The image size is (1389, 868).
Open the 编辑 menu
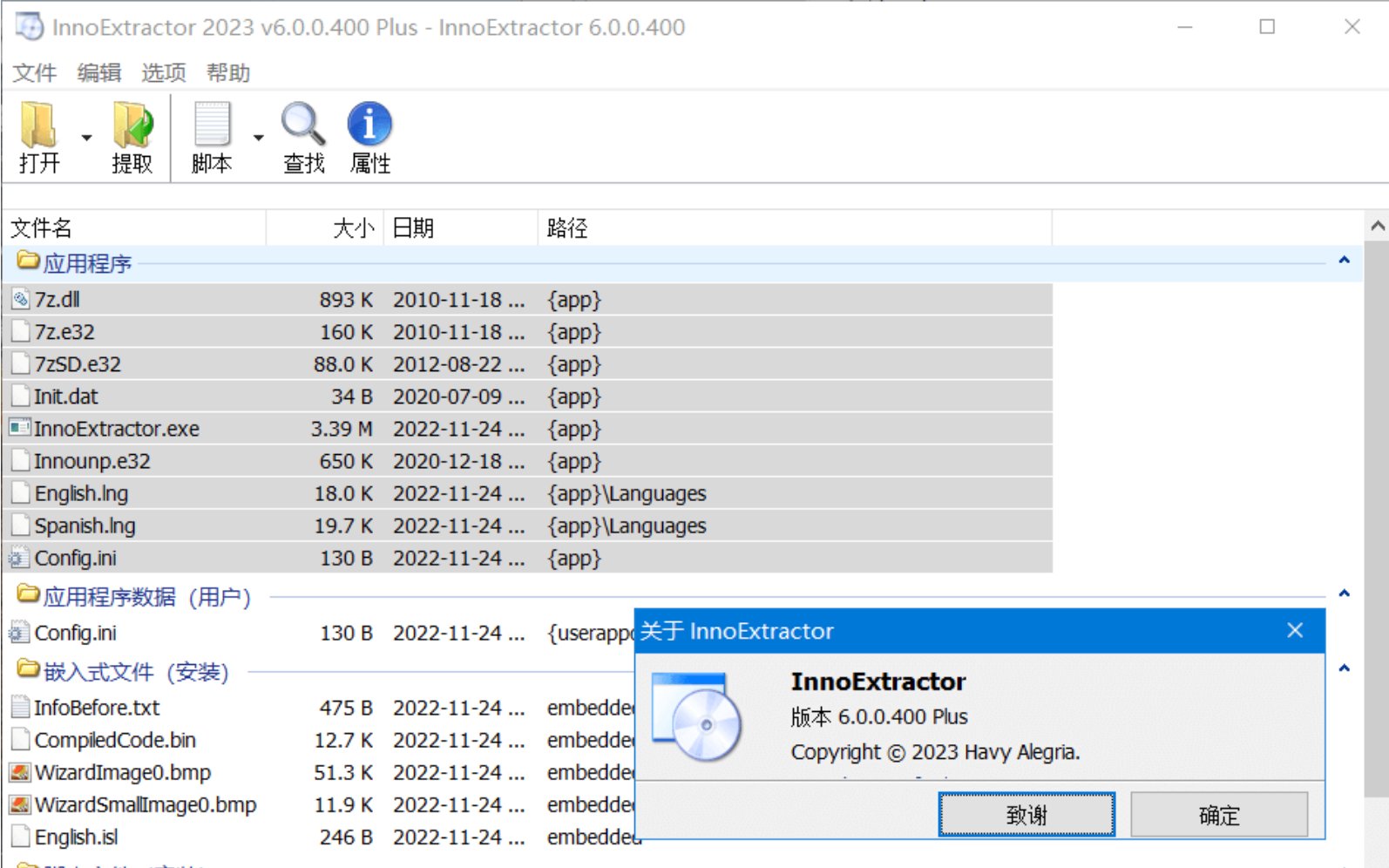click(x=99, y=72)
